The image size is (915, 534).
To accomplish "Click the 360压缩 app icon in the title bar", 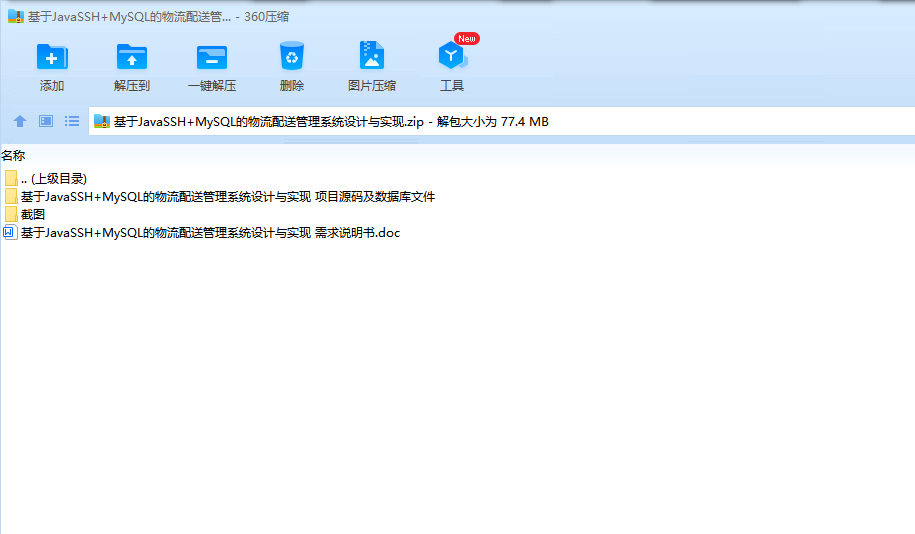I will point(16,16).
